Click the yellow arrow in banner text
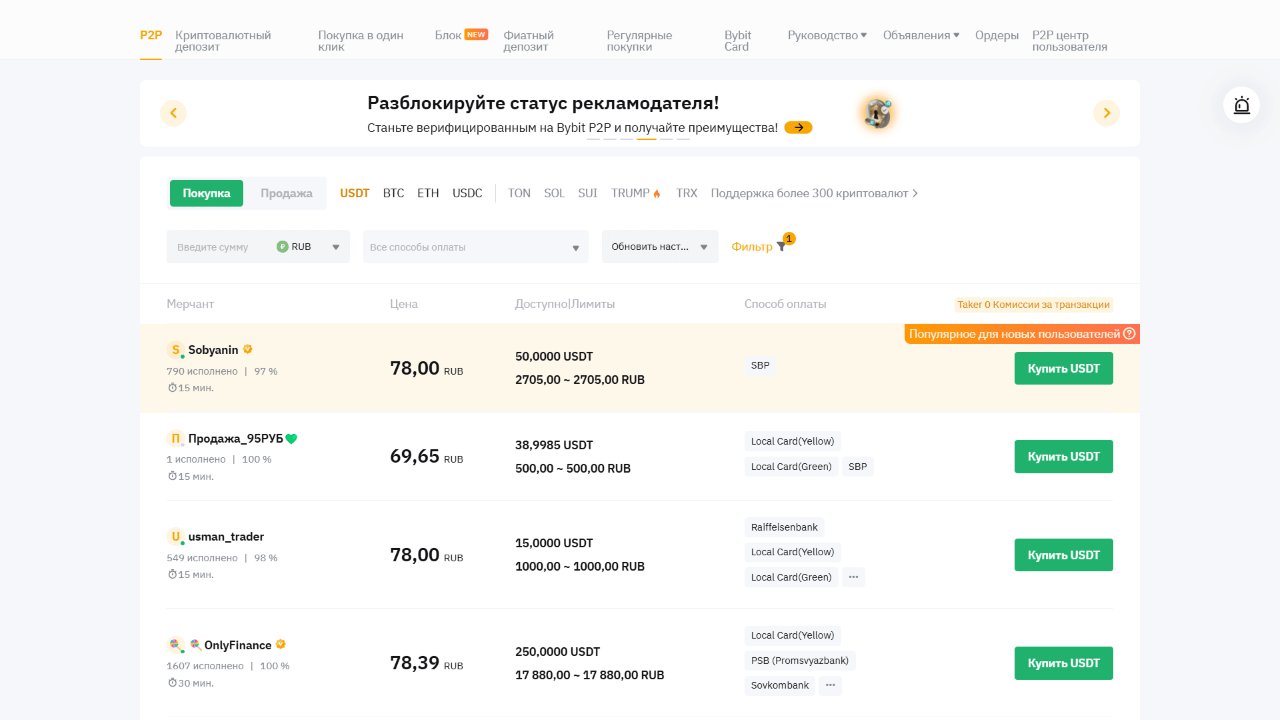Viewport: 1280px width, 720px height. pyautogui.click(x=798, y=128)
